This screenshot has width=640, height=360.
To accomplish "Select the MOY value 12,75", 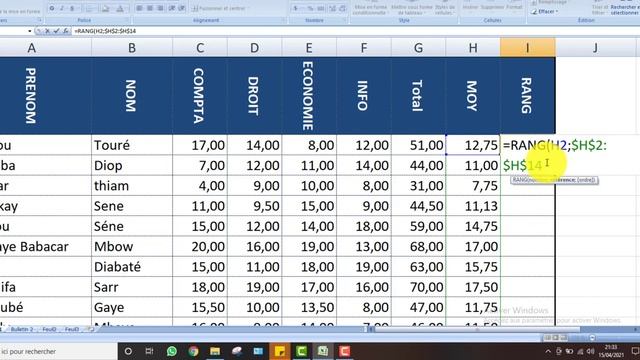I will click(473, 145).
